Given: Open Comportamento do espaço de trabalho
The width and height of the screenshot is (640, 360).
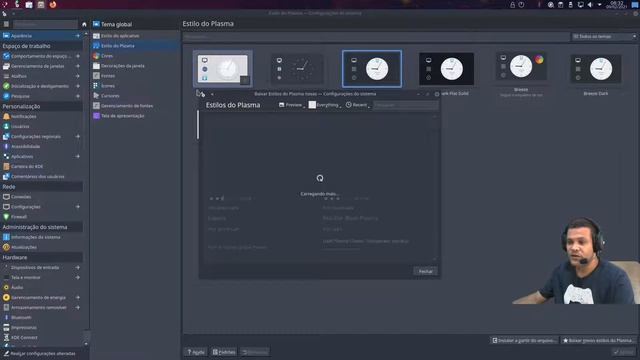Looking at the screenshot, I should click(41, 56).
